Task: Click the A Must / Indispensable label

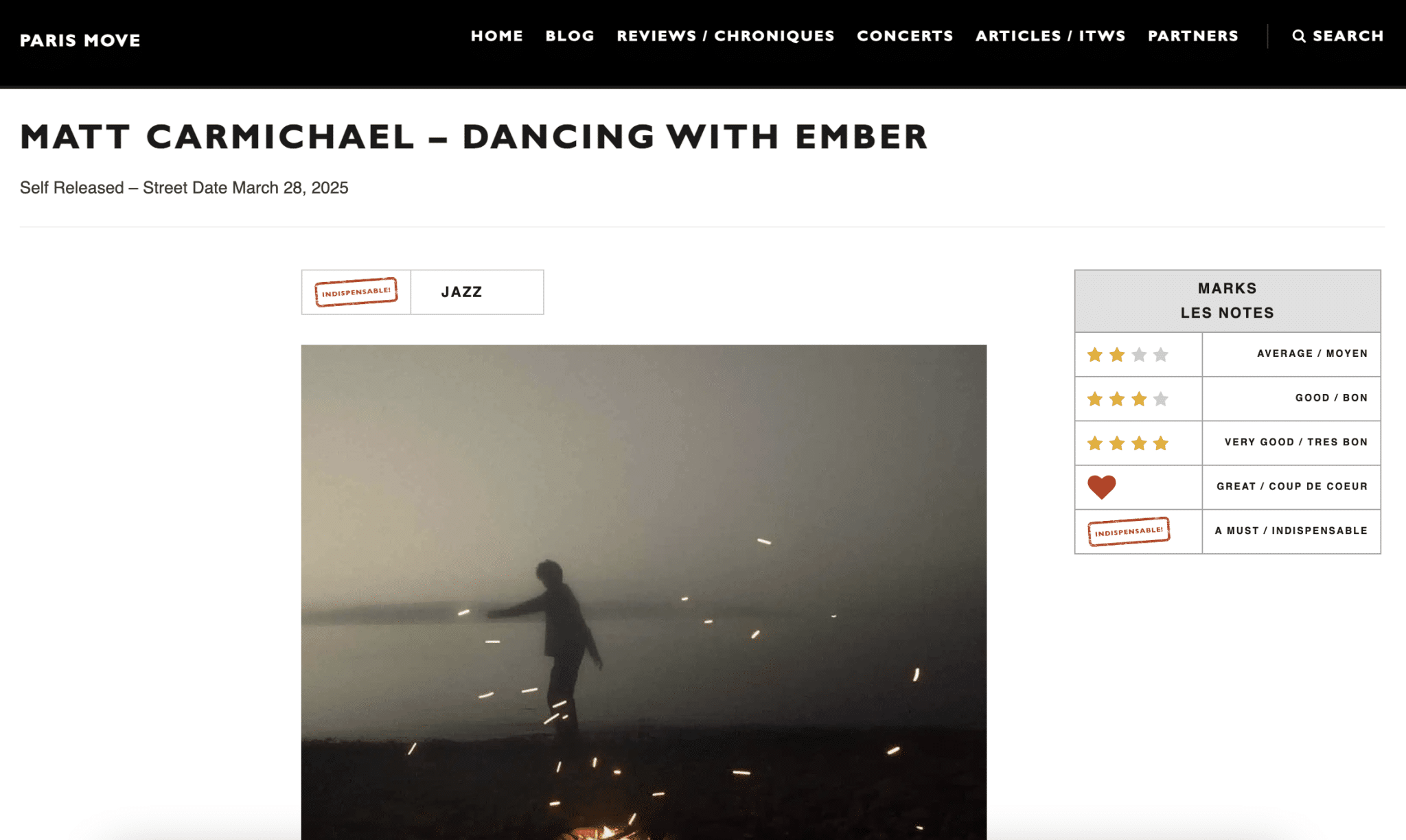Action: pyautogui.click(x=1291, y=530)
